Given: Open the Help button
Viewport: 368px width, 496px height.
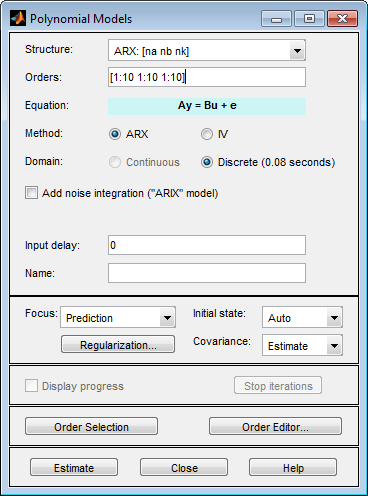Looking at the screenshot, I should (x=293, y=467).
